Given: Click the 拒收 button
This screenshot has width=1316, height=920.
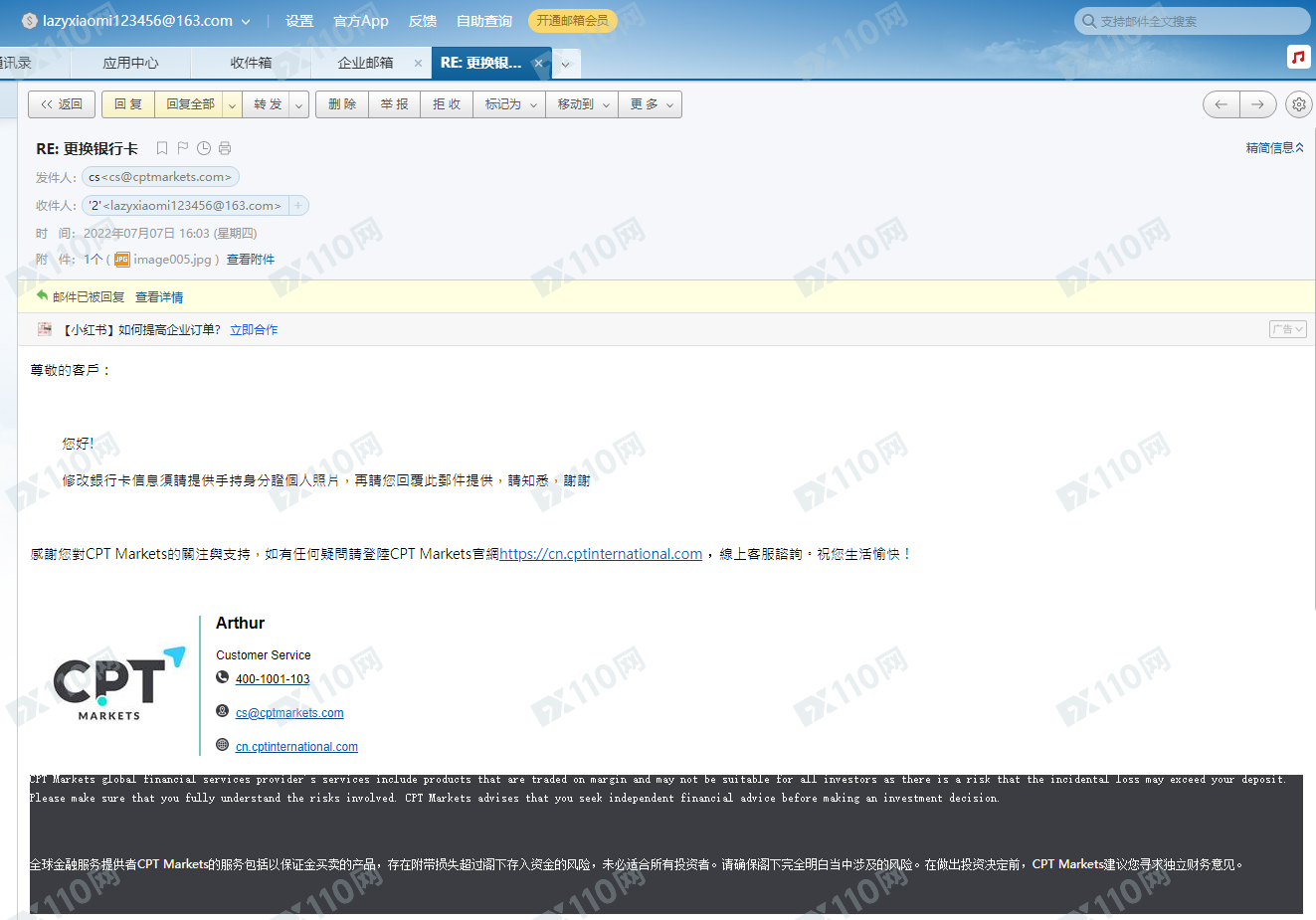Looking at the screenshot, I should [448, 104].
